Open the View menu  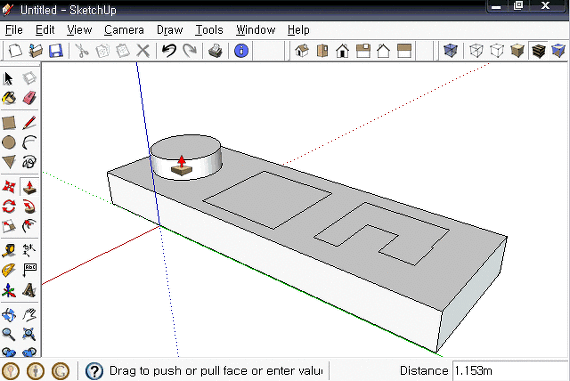pos(79,30)
